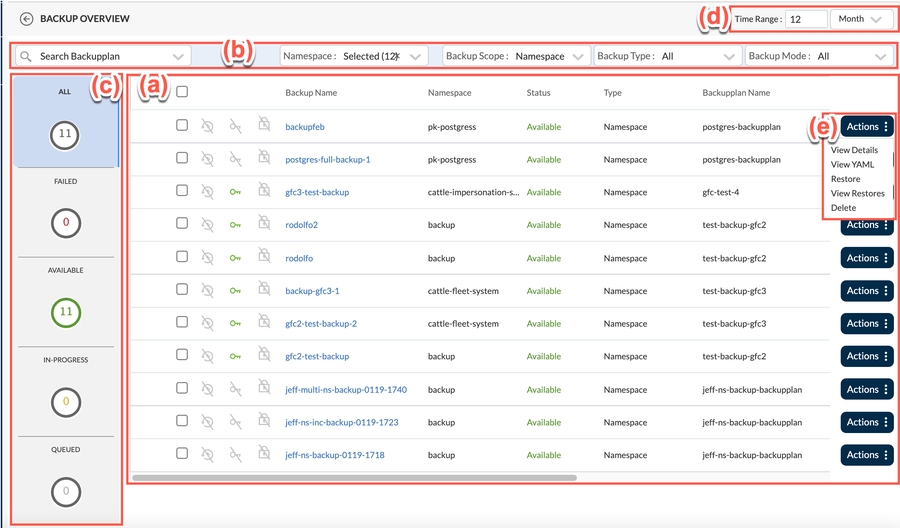900x528 pixels.
Task: Click the Time Range number input field
Action: (x=806, y=19)
